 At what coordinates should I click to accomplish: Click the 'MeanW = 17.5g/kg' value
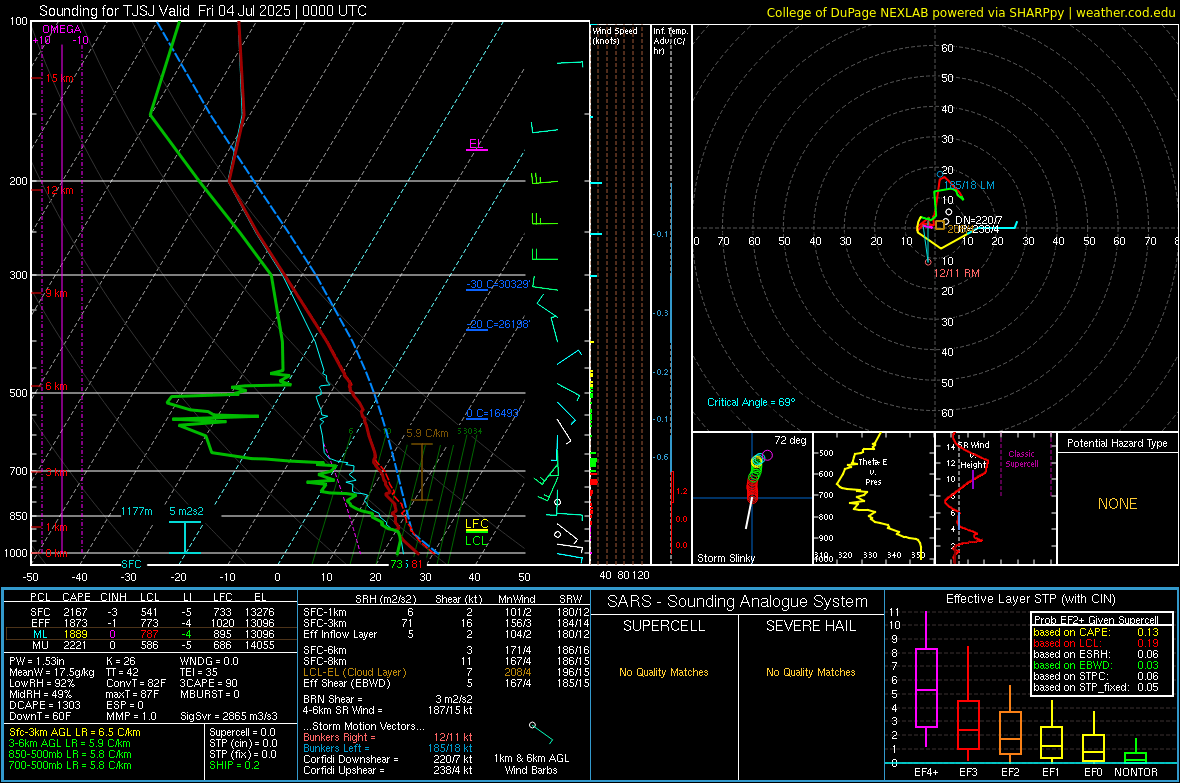click(x=52, y=672)
